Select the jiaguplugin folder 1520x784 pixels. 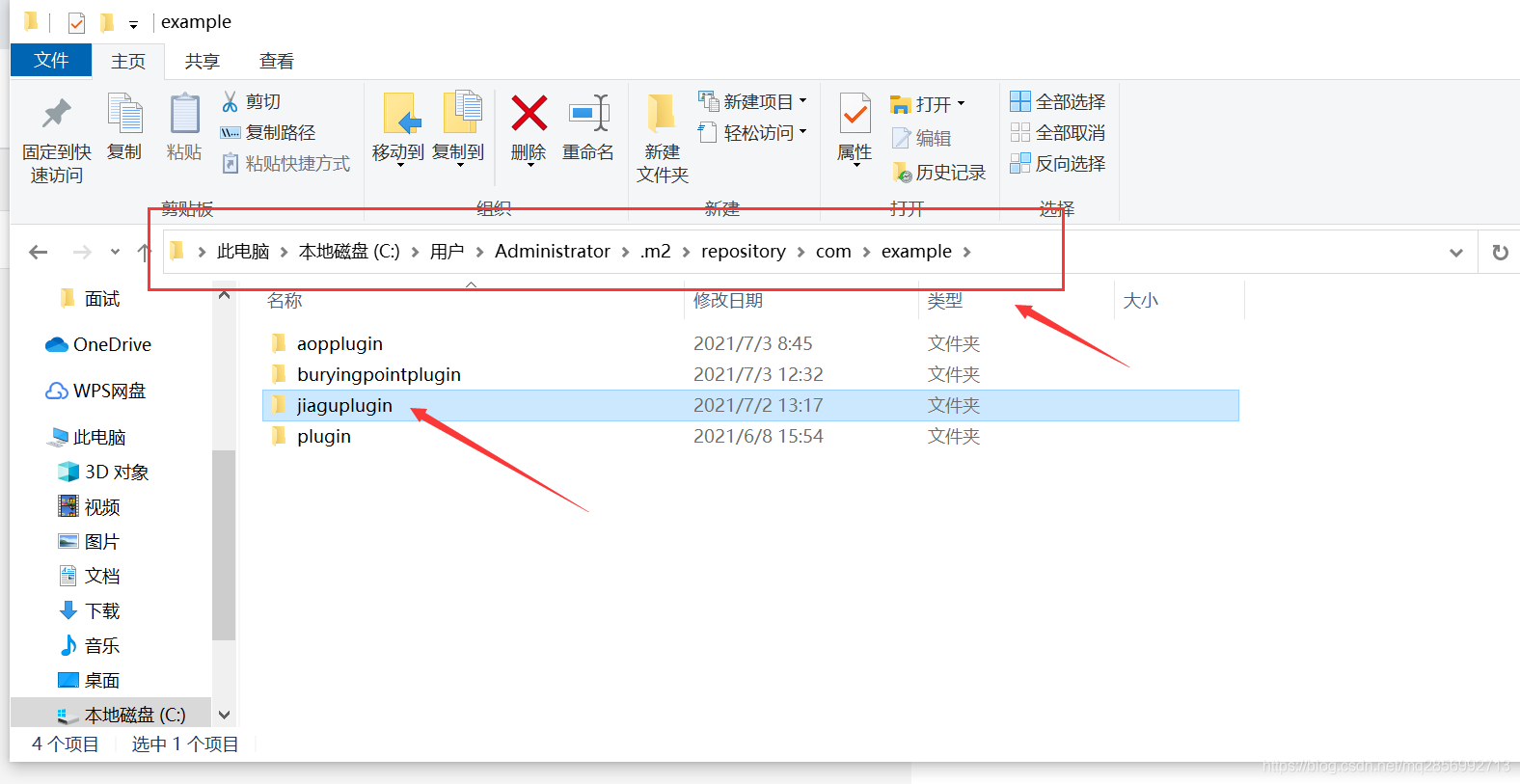344,405
